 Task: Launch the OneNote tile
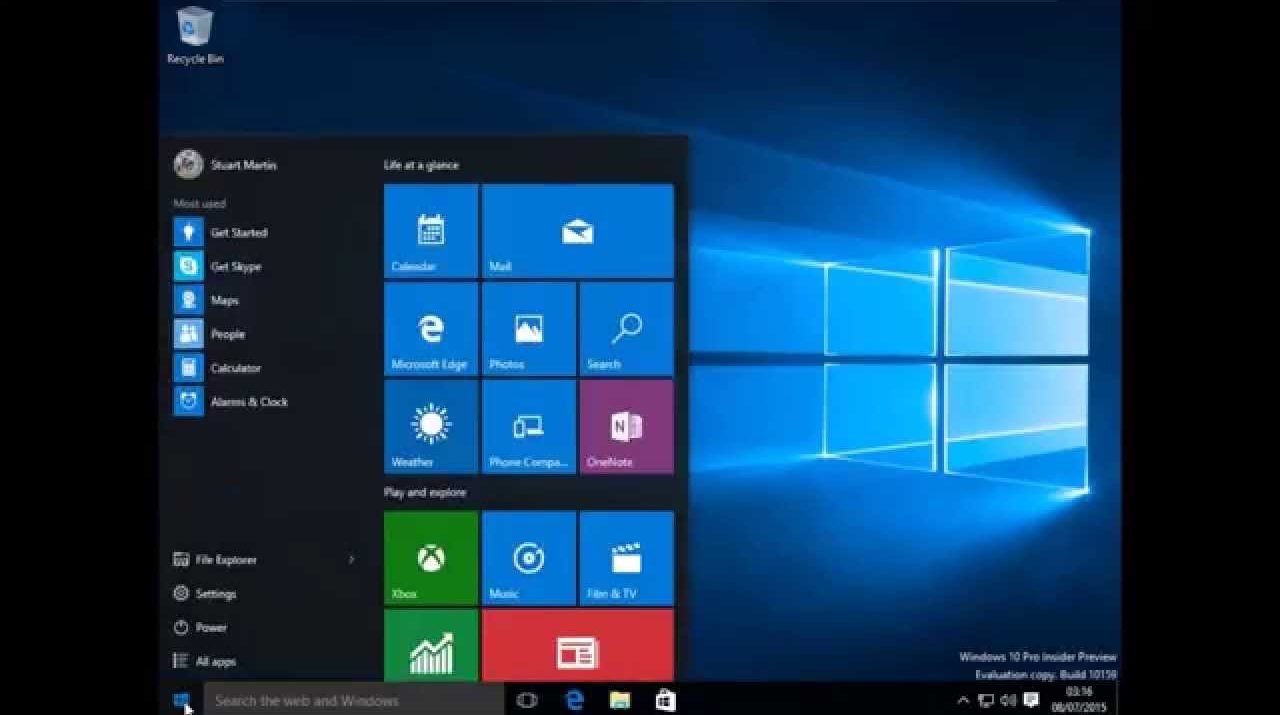[x=626, y=426]
